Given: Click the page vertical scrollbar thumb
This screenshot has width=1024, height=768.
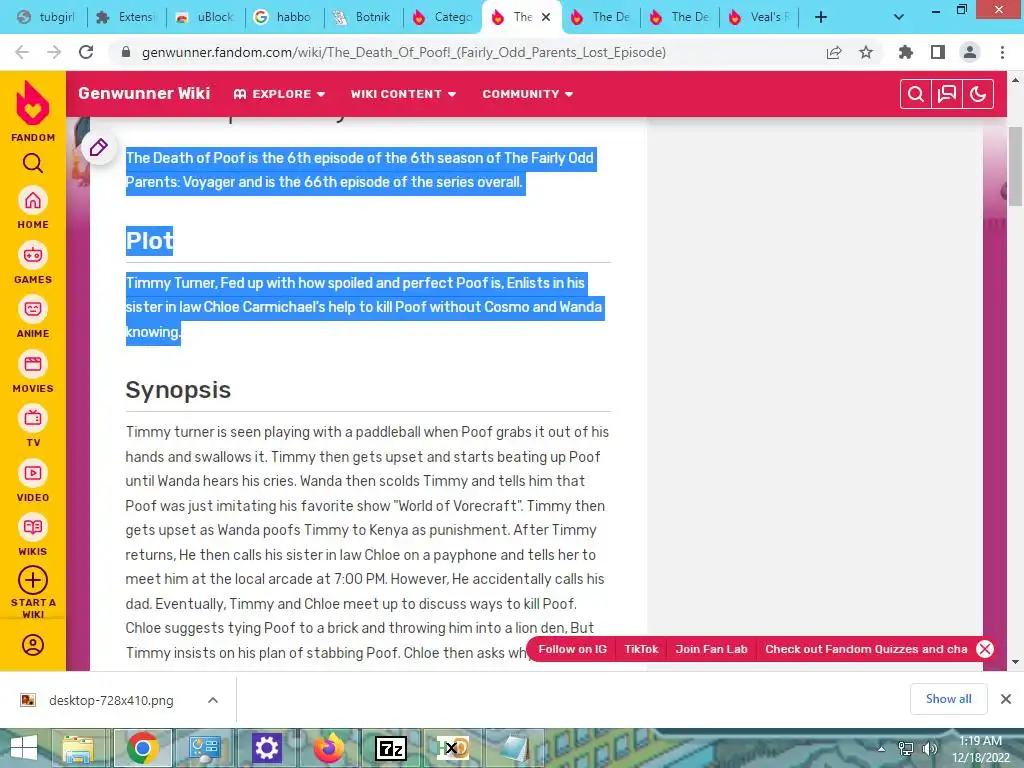Looking at the screenshot, I should [x=1015, y=167].
